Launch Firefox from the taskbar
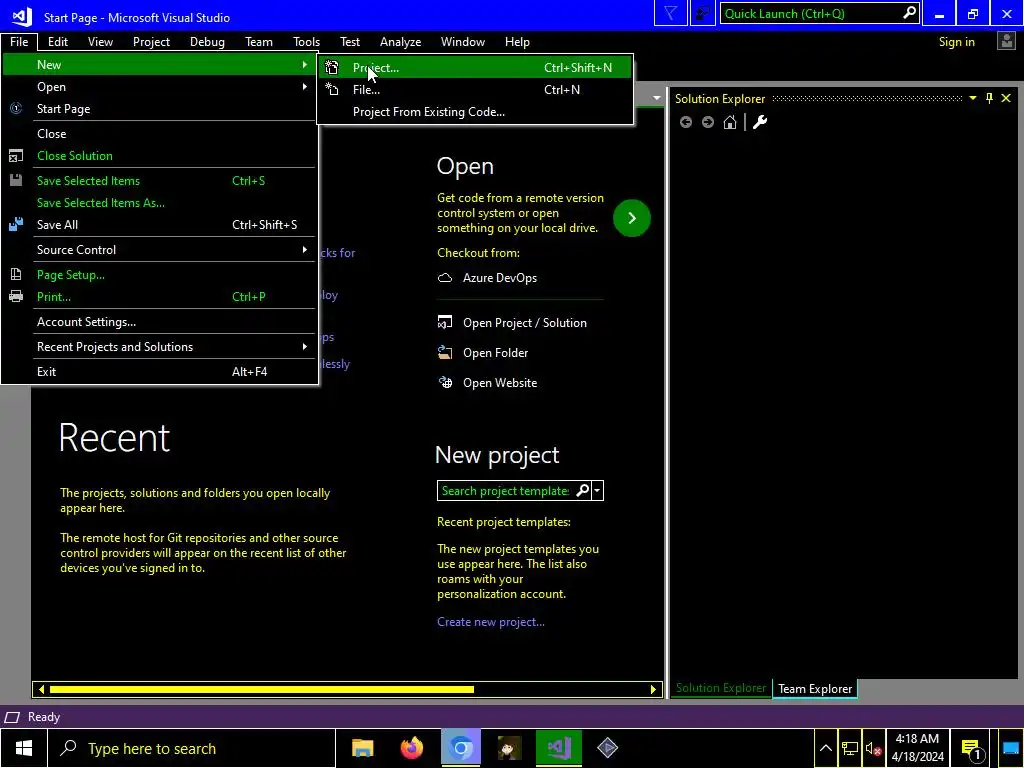Image resolution: width=1024 pixels, height=768 pixels. (411, 748)
